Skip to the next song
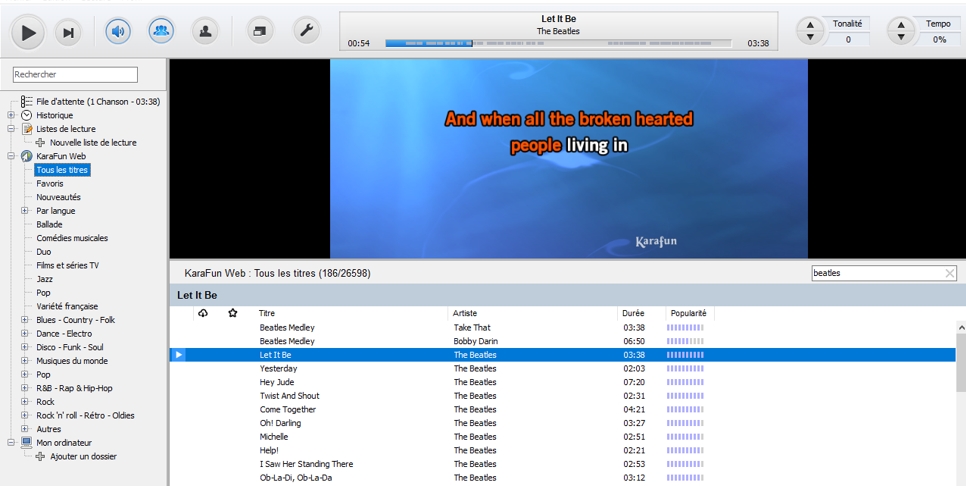This screenshot has height=486, width=966. pyautogui.click(x=68, y=32)
